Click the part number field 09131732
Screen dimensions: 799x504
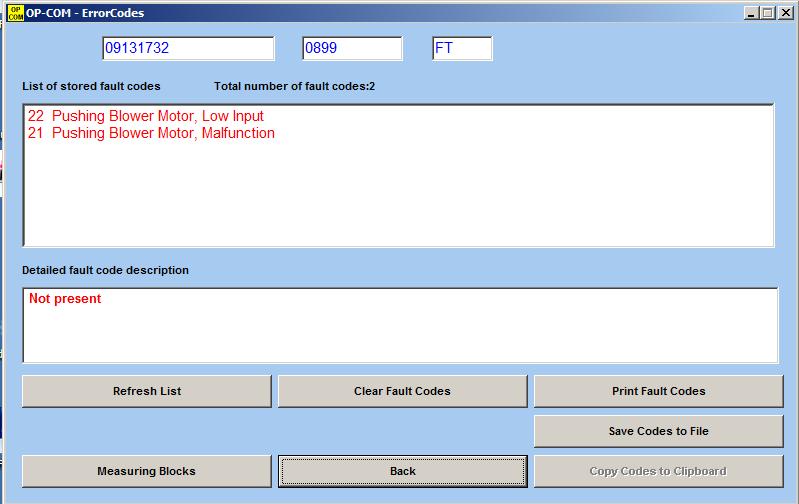187,48
